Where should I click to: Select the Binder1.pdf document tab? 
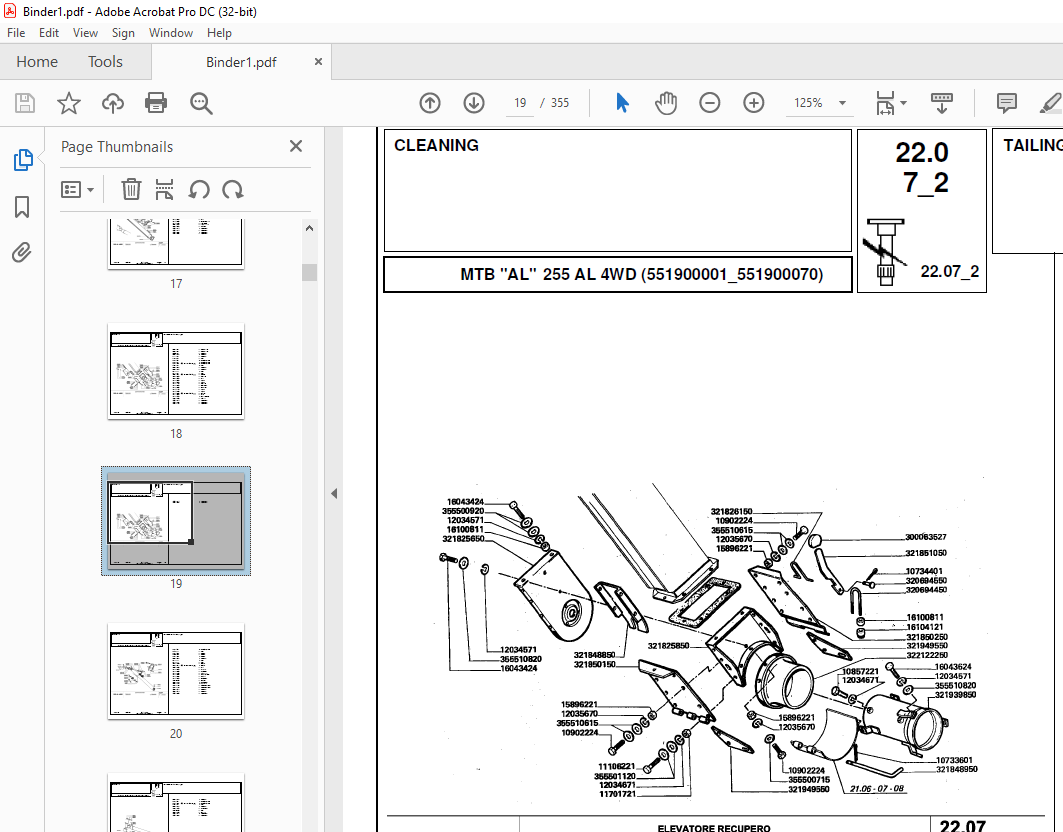pos(241,62)
